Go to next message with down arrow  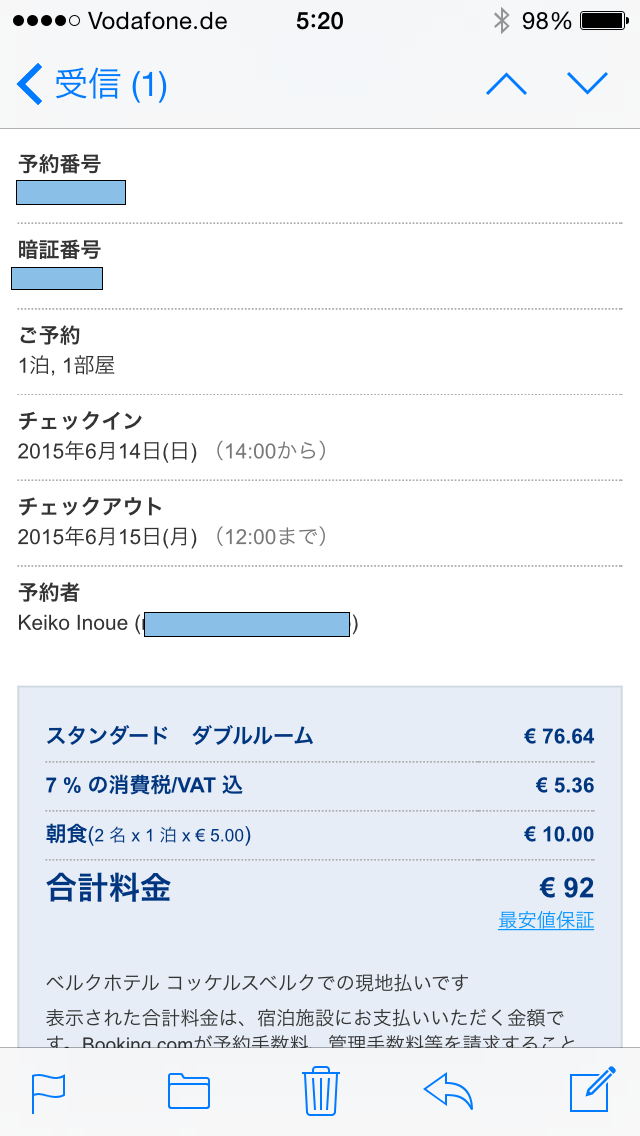click(587, 84)
